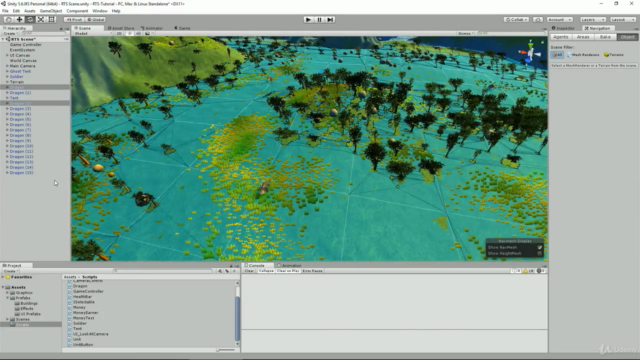The width and height of the screenshot is (640, 360).
Task: Filter scene by Mesh Renderers icon
Action: tap(583, 55)
